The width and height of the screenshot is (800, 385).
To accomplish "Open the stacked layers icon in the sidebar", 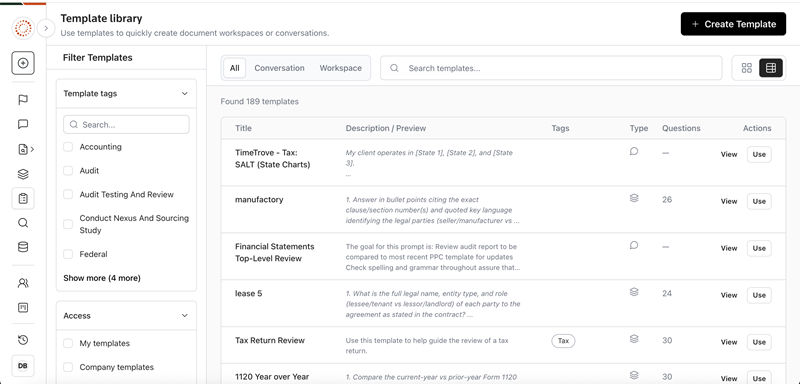I will [23, 174].
